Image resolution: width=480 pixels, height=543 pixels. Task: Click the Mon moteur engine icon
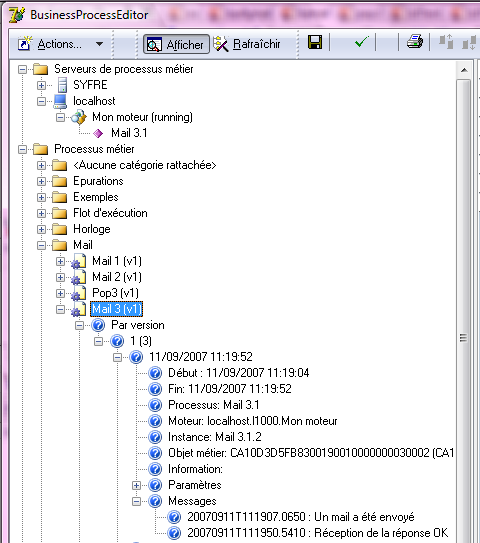(x=79, y=117)
